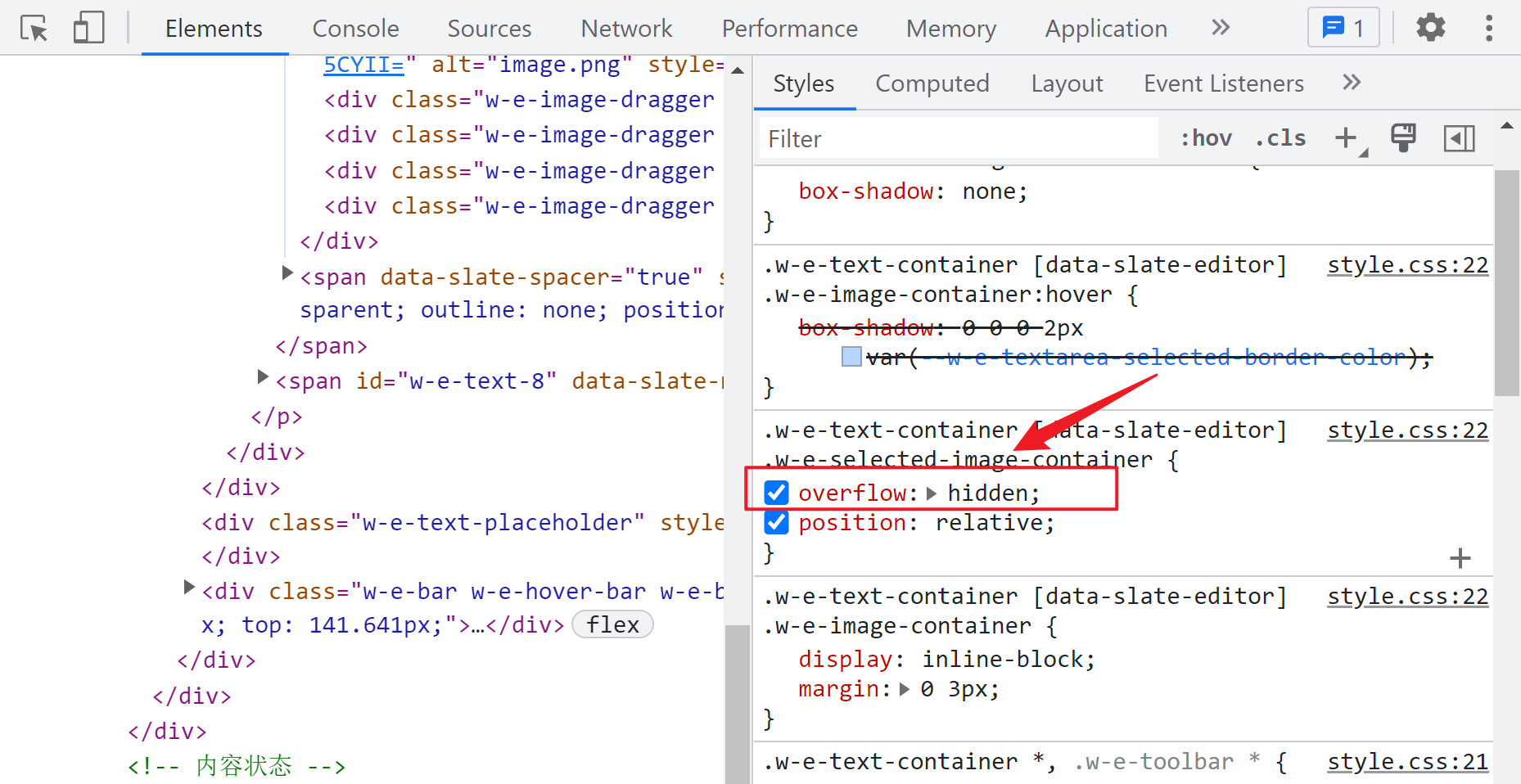Edit the box-shadow none value
This screenshot has width=1521, height=784.
coord(988,191)
